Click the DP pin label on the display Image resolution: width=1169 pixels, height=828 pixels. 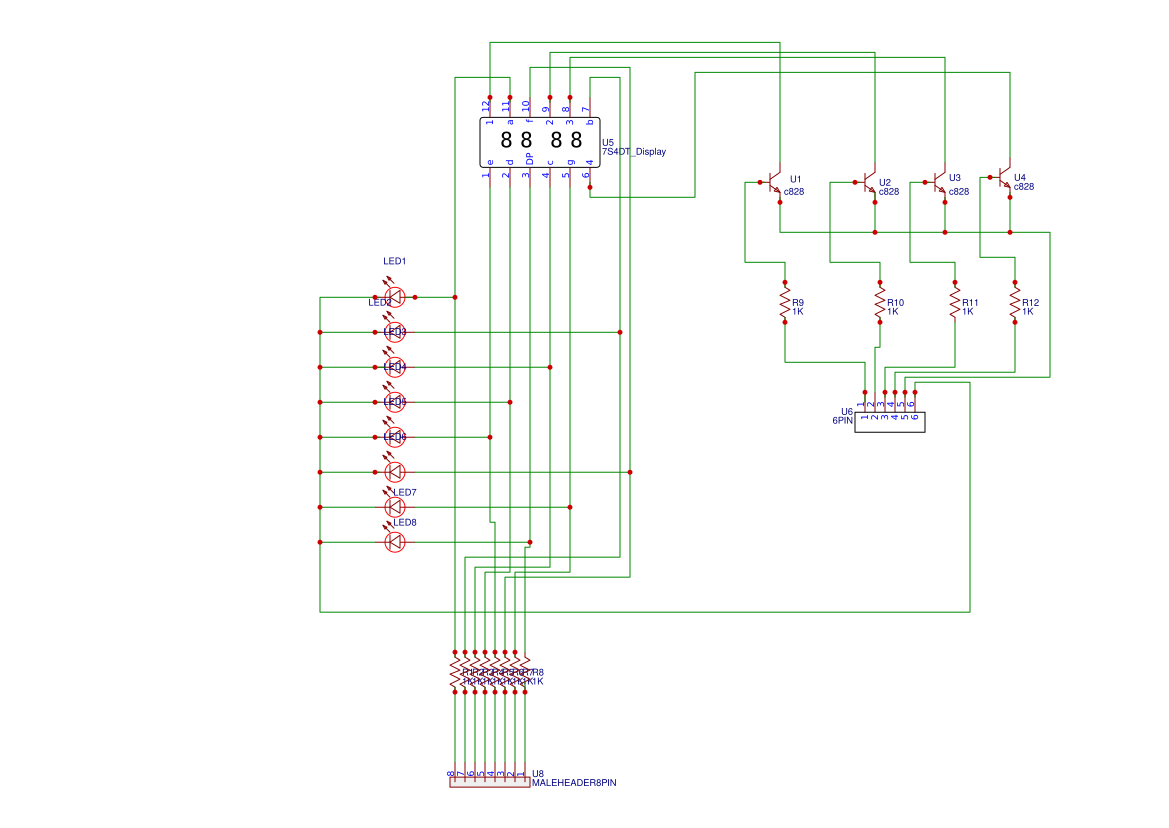529,159
